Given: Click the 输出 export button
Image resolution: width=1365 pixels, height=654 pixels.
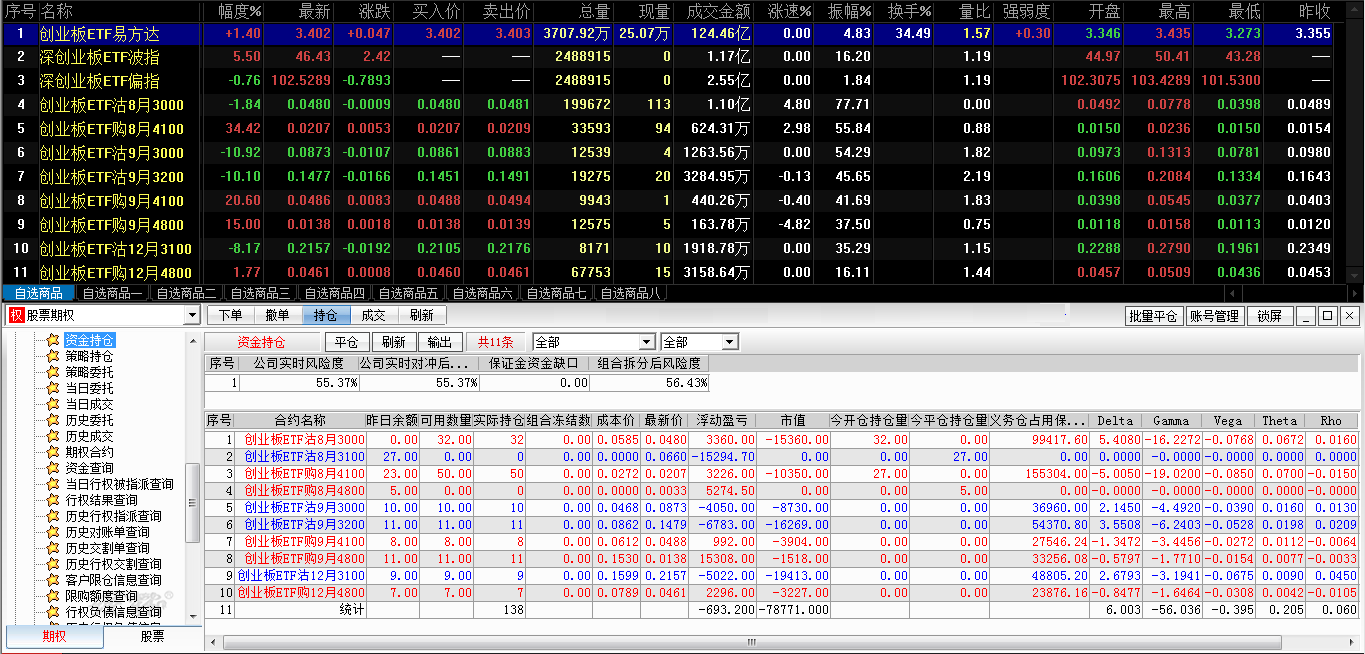Looking at the screenshot, I should coord(440,342).
